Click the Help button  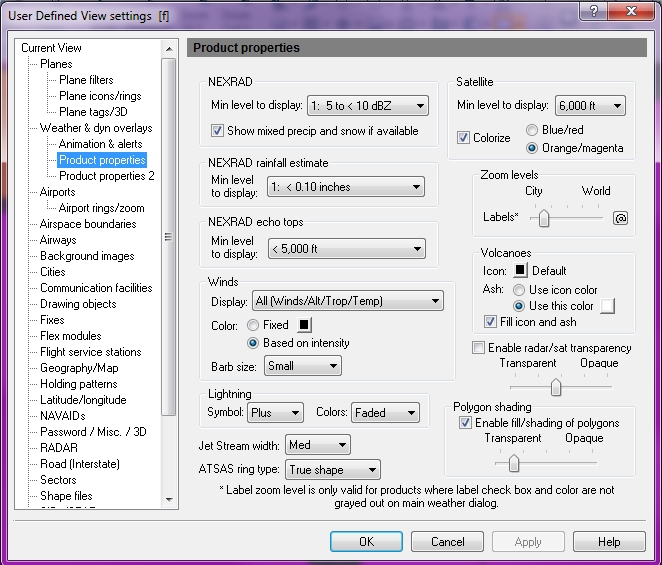(x=609, y=541)
